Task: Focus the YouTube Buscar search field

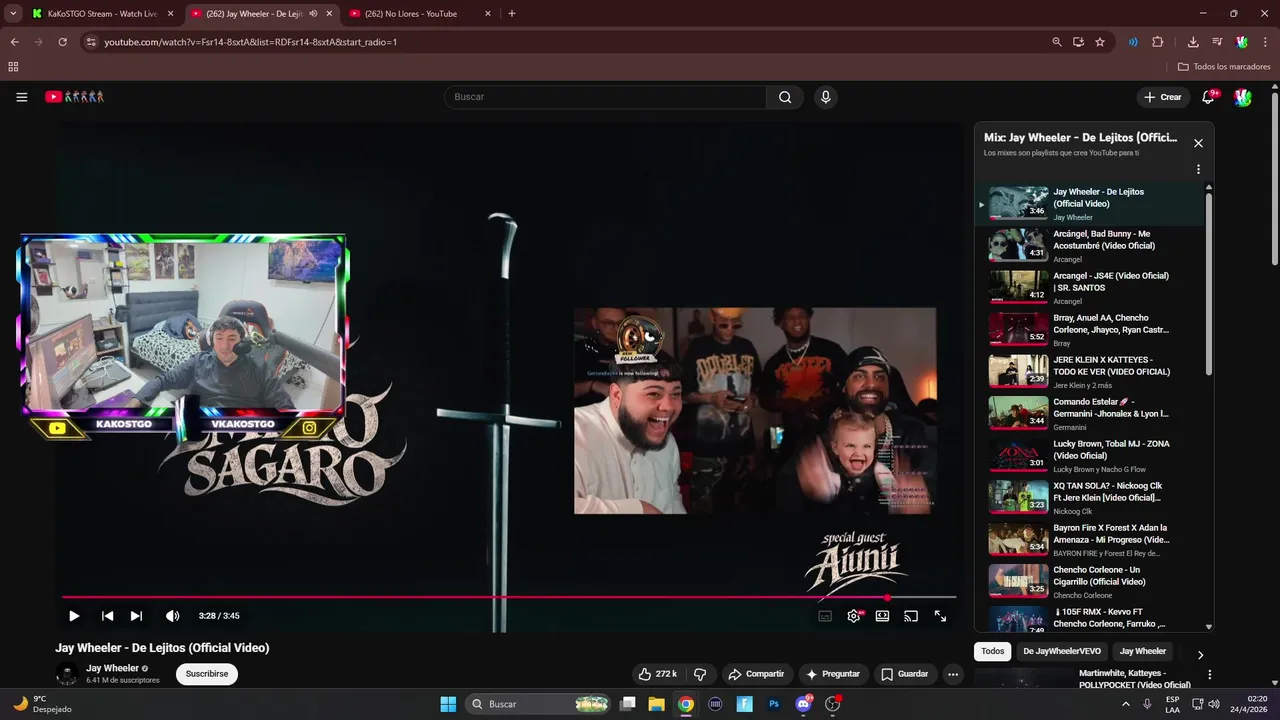Action: 605,97
